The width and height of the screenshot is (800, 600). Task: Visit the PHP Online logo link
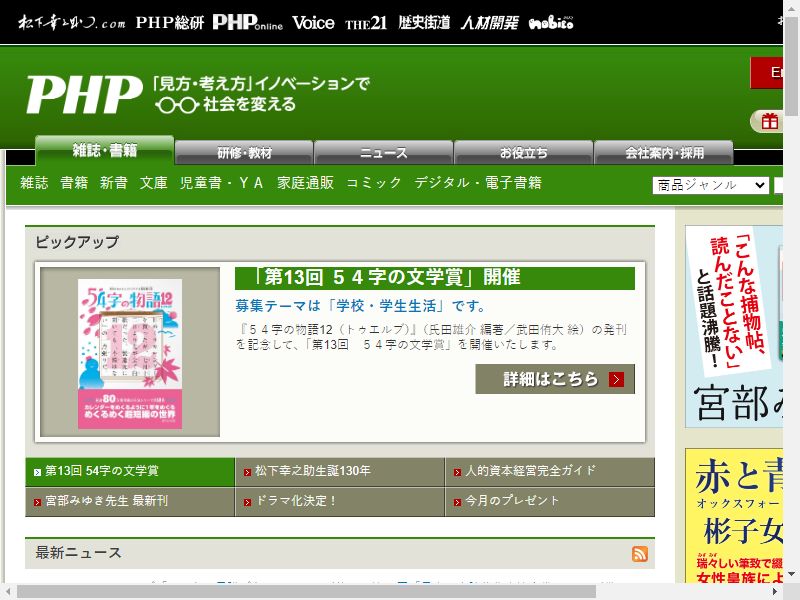pos(247,22)
